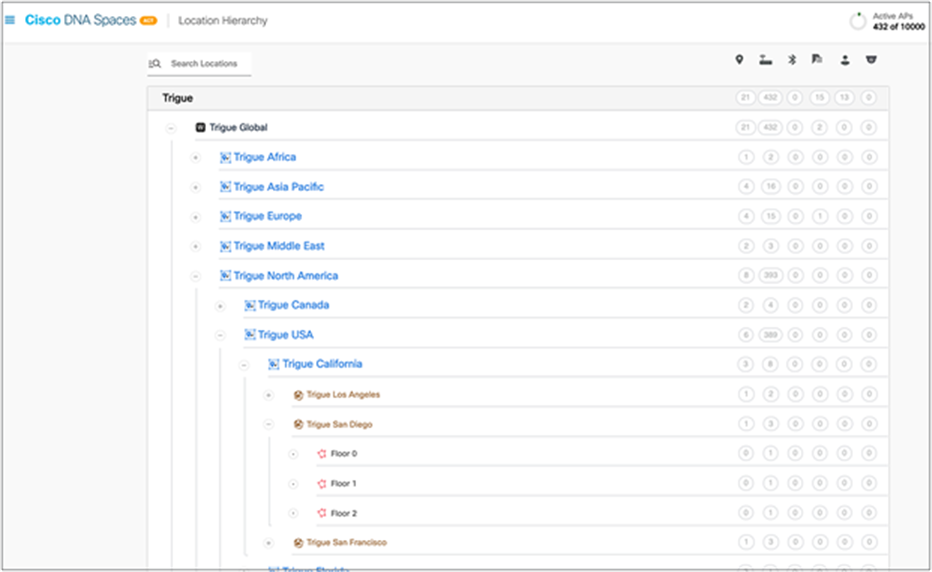Collapse Trigue North America

pos(196,276)
